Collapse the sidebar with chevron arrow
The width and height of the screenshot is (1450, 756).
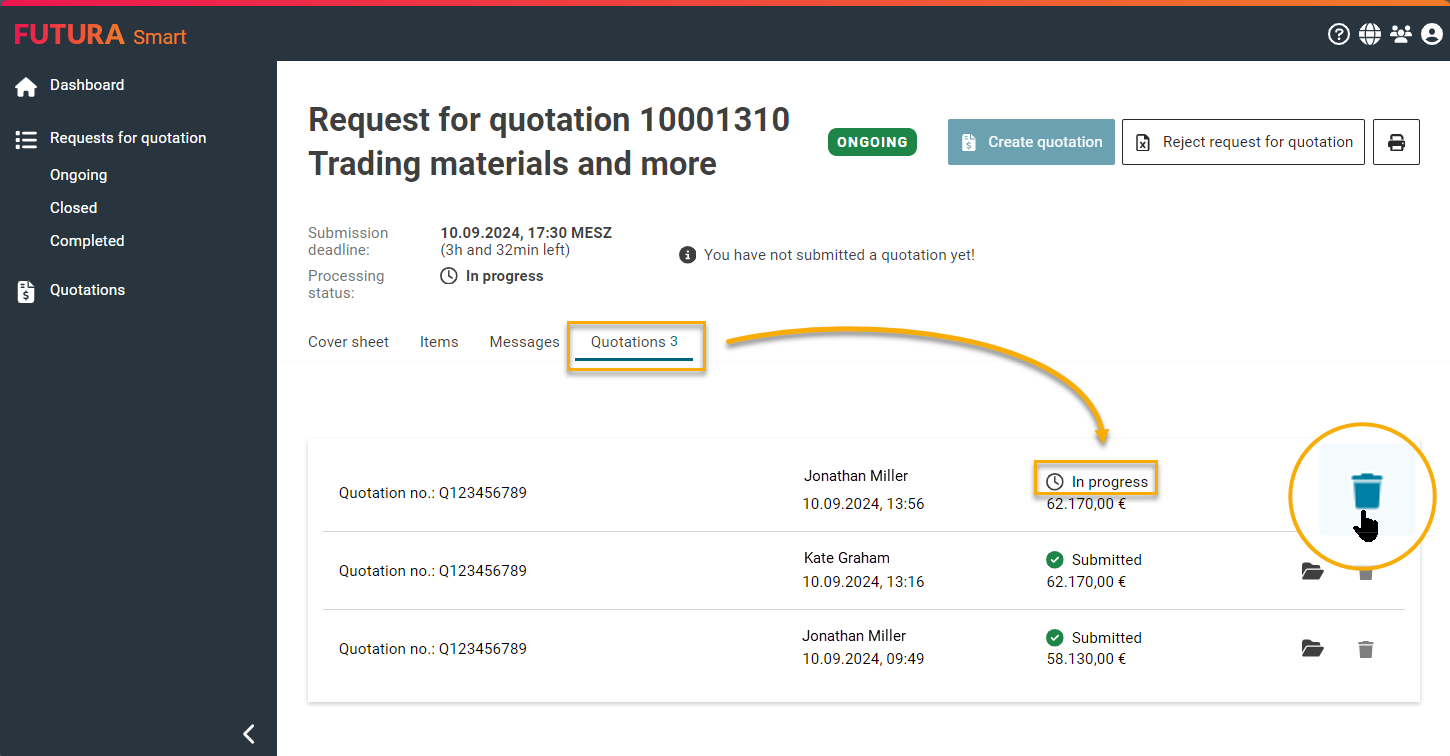click(x=249, y=734)
